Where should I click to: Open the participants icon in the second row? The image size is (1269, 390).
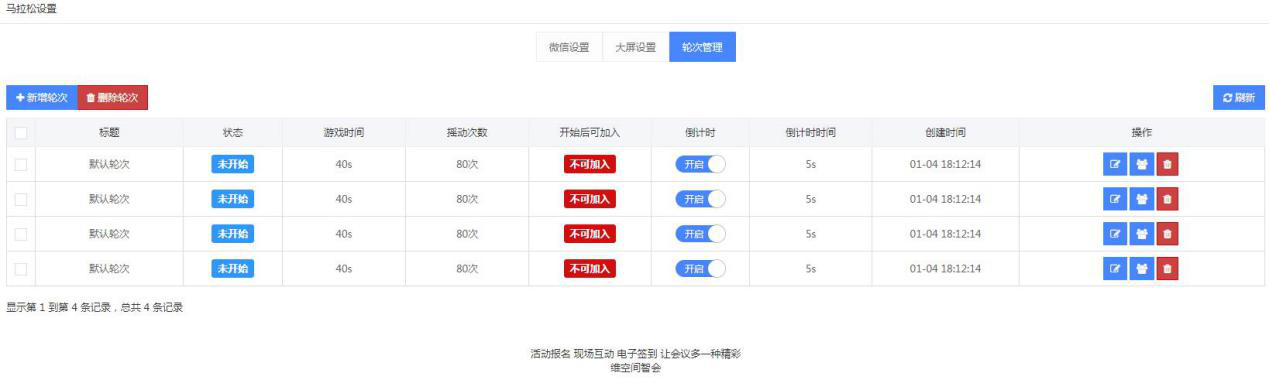tap(1142, 199)
